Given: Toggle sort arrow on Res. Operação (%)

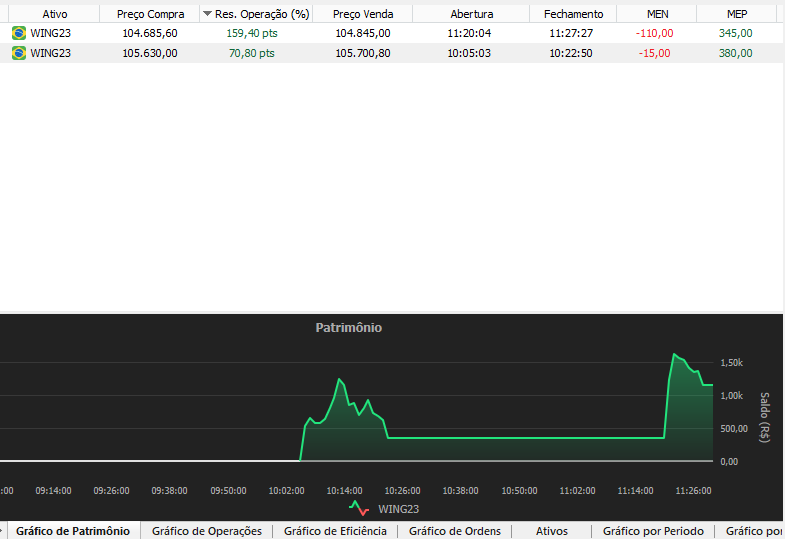Looking at the screenshot, I should pyautogui.click(x=207, y=14).
